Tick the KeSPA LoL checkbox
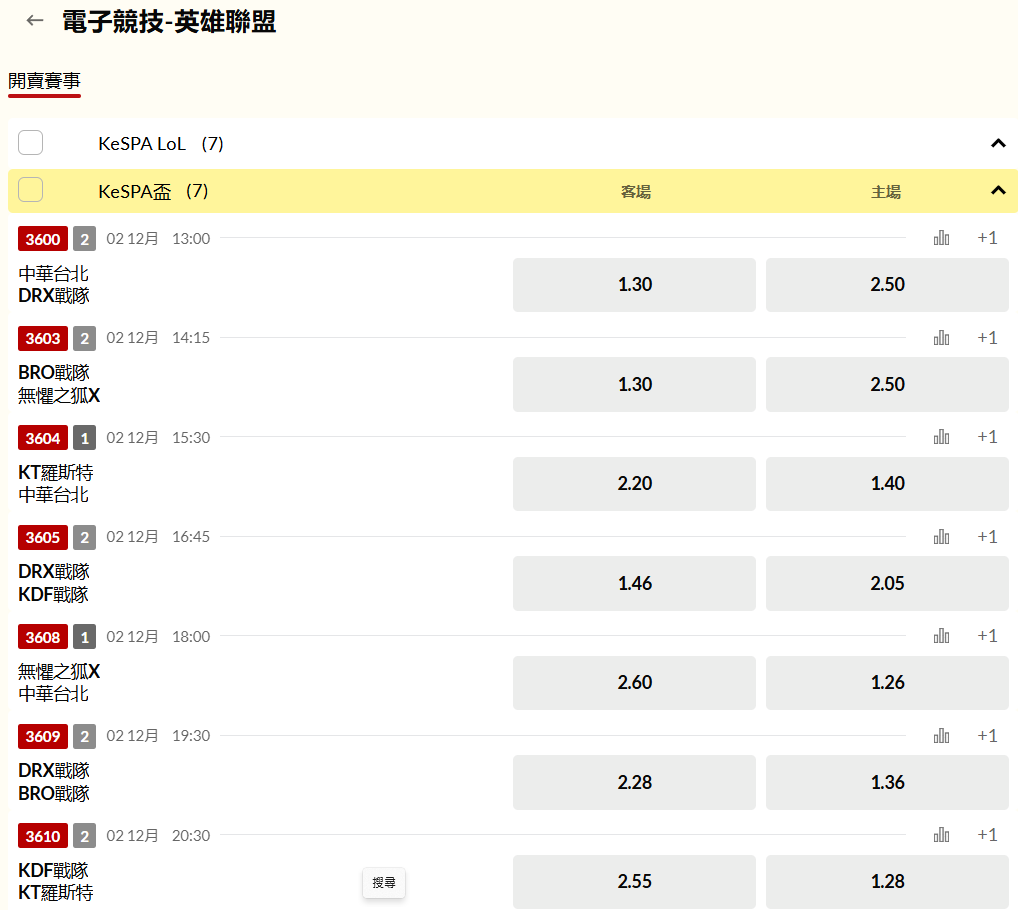Viewport: 1018px width, 910px height. click(31, 143)
